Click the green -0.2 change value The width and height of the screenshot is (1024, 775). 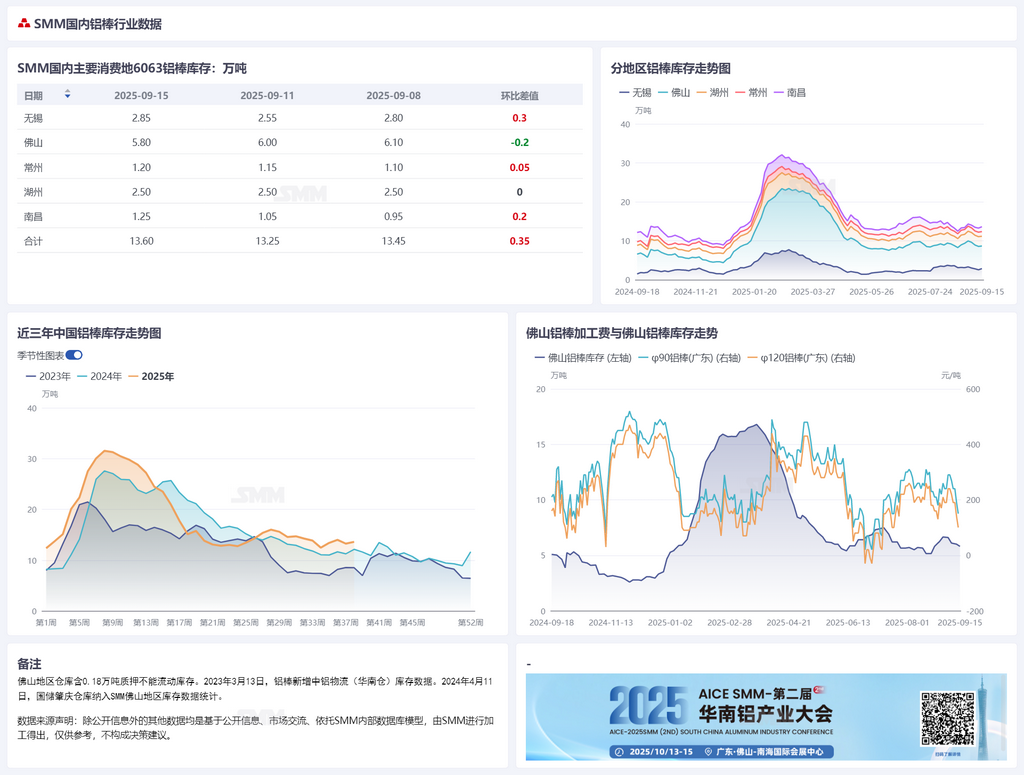519,142
